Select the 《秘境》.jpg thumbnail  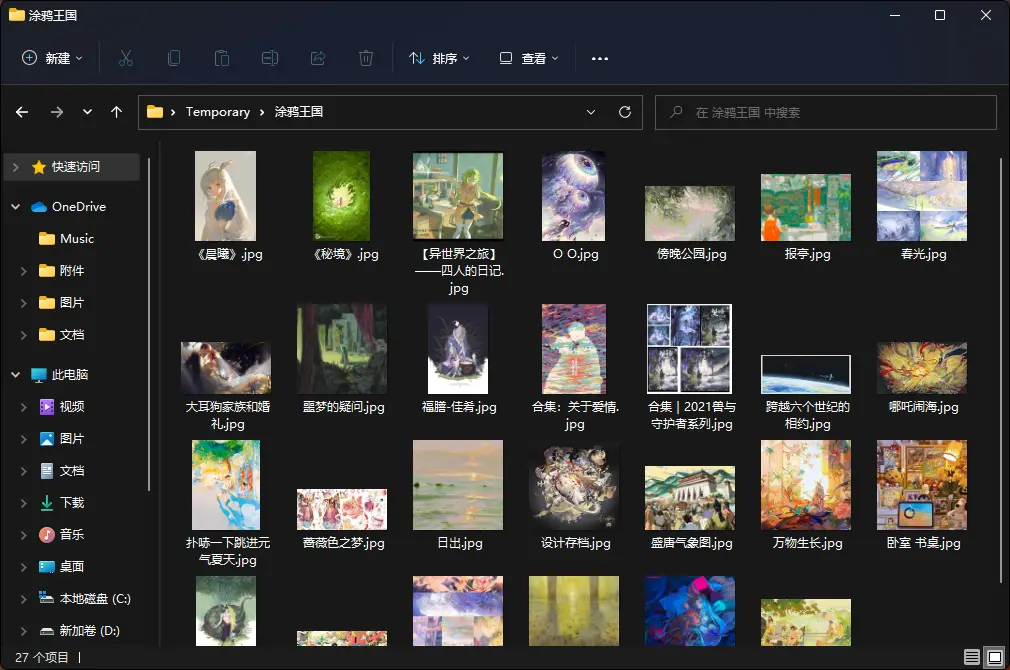click(x=341, y=196)
